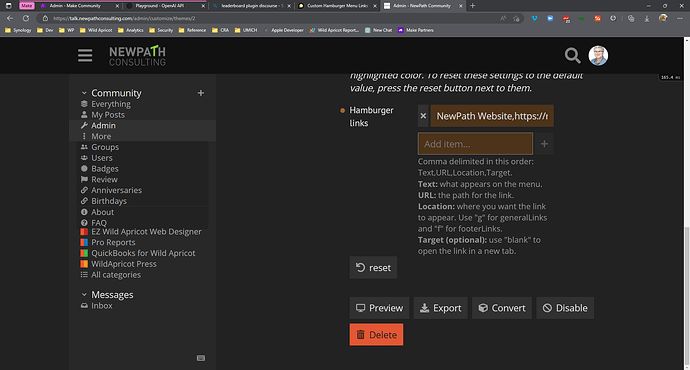This screenshot has height=370, width=690.
Task: Open a new browser tab
Action: [473, 6]
